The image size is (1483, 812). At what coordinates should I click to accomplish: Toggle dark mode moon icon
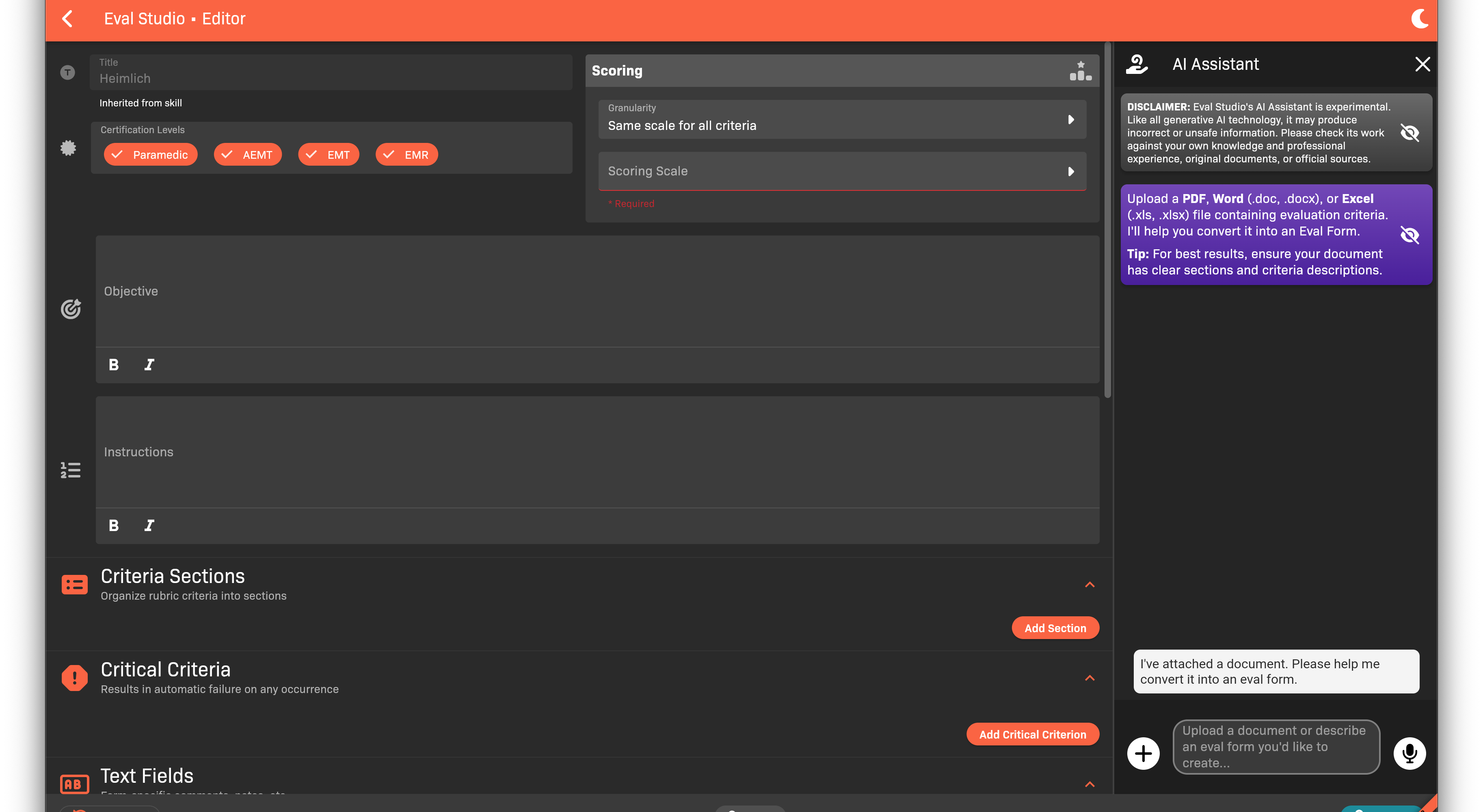[1419, 19]
